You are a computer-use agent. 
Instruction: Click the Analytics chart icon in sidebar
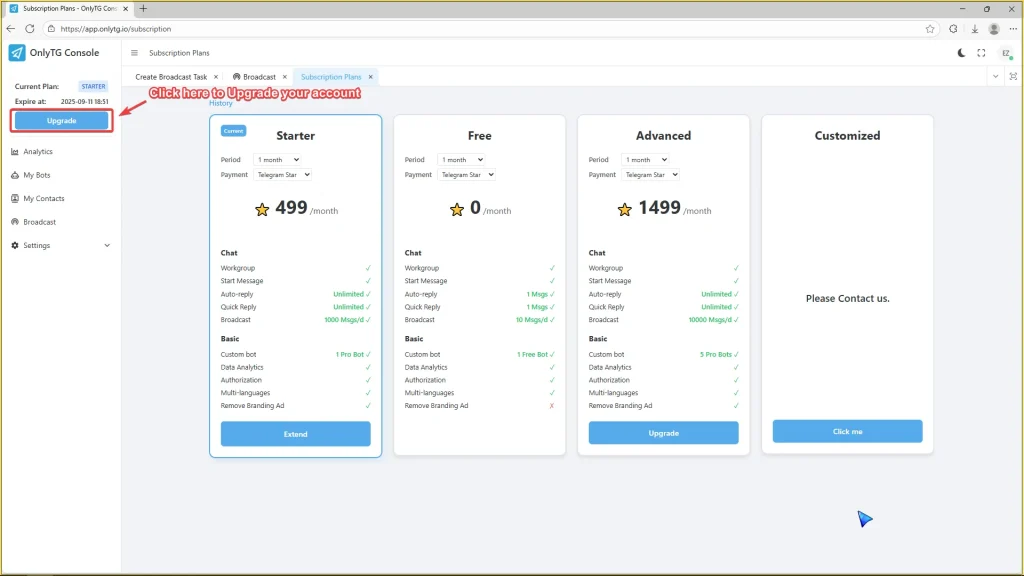pyautogui.click(x=15, y=152)
